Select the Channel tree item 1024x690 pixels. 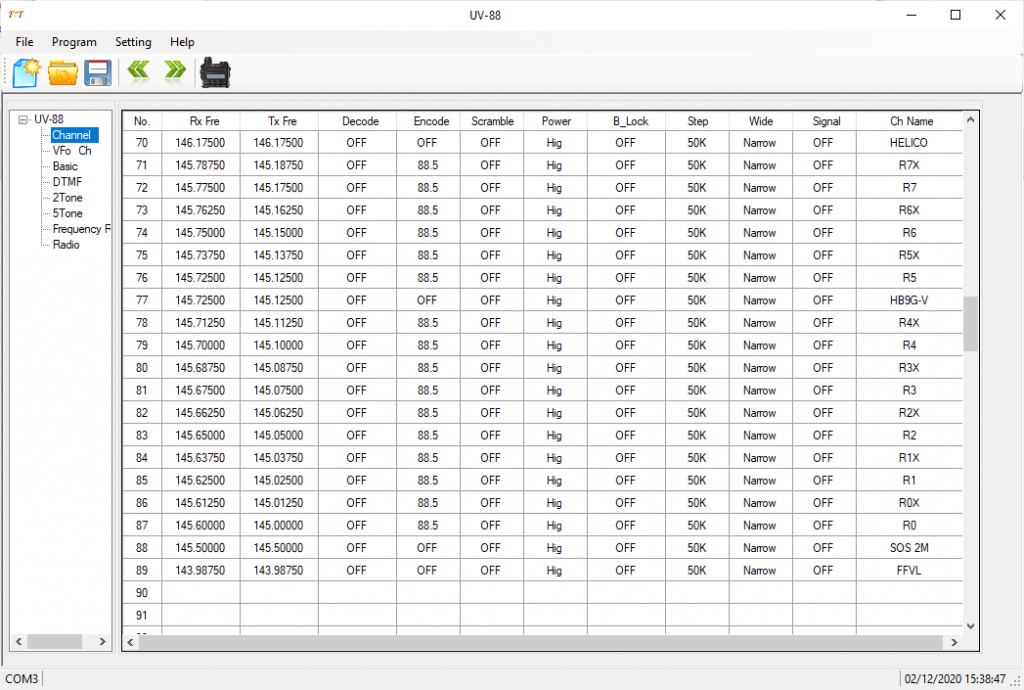point(74,135)
